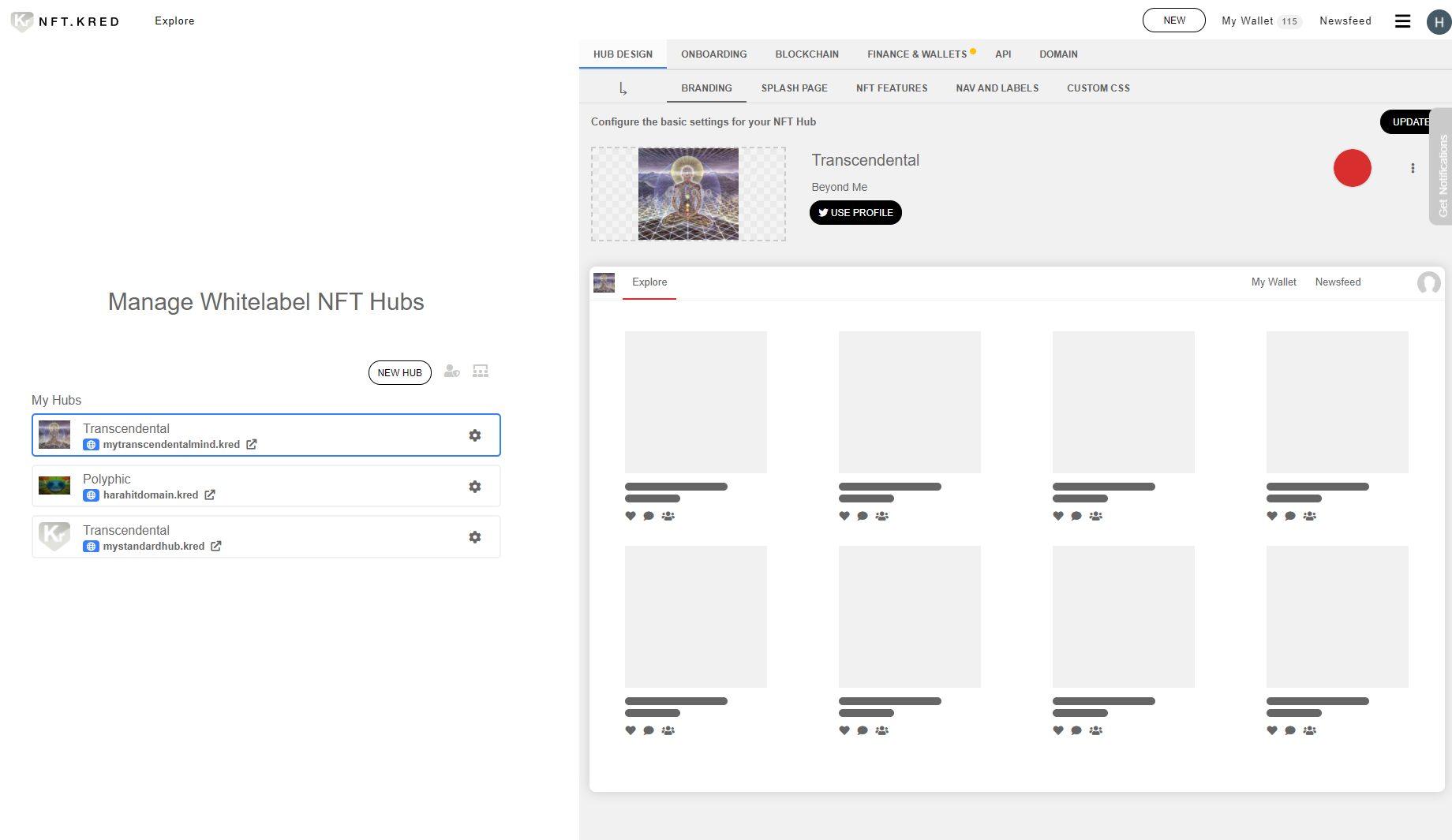Select the NFT Features sub-tab

[892, 88]
